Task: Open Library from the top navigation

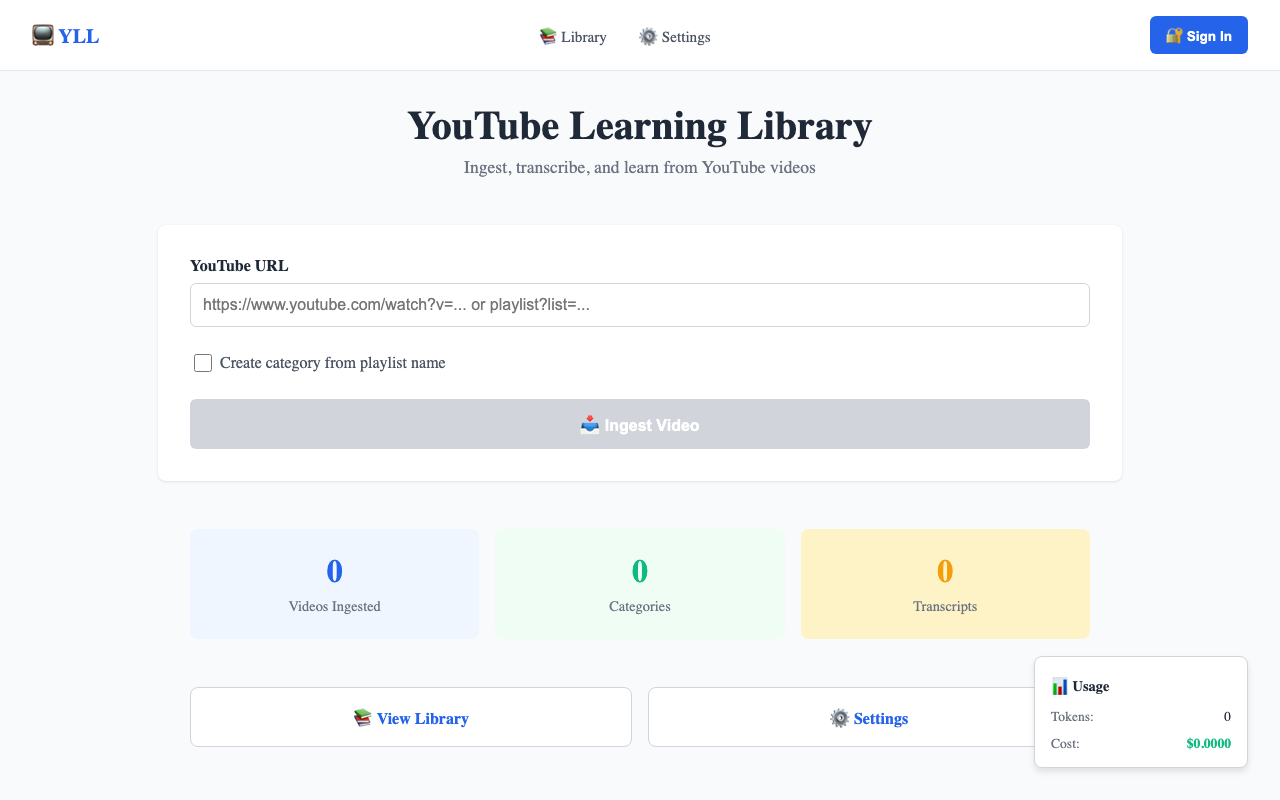Action: click(x=573, y=37)
